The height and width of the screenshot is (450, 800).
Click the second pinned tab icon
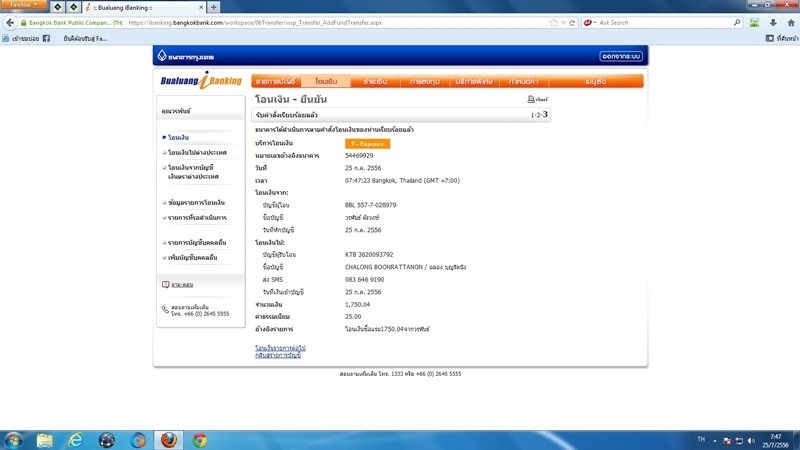click(x=73, y=7)
